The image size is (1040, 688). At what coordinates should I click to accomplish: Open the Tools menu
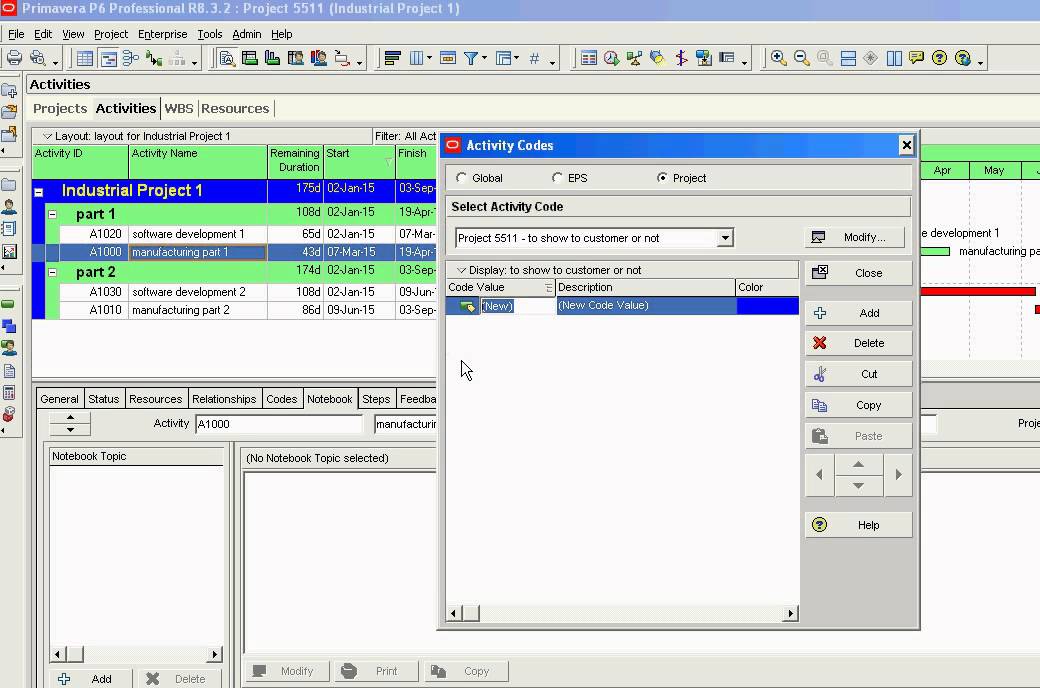(x=210, y=34)
